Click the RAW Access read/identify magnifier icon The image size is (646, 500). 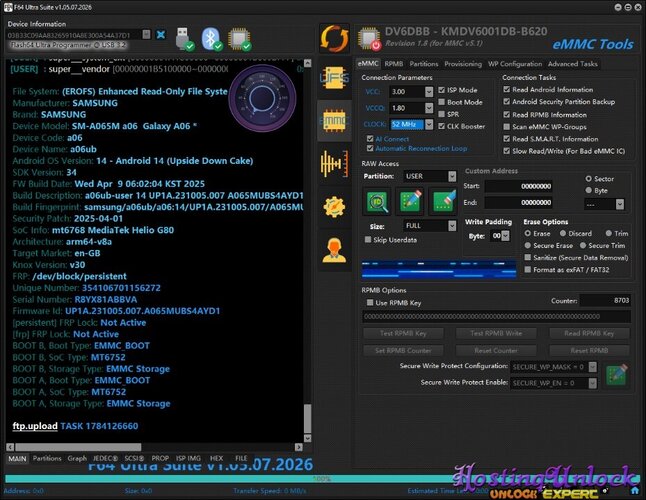pyautogui.click(x=377, y=201)
